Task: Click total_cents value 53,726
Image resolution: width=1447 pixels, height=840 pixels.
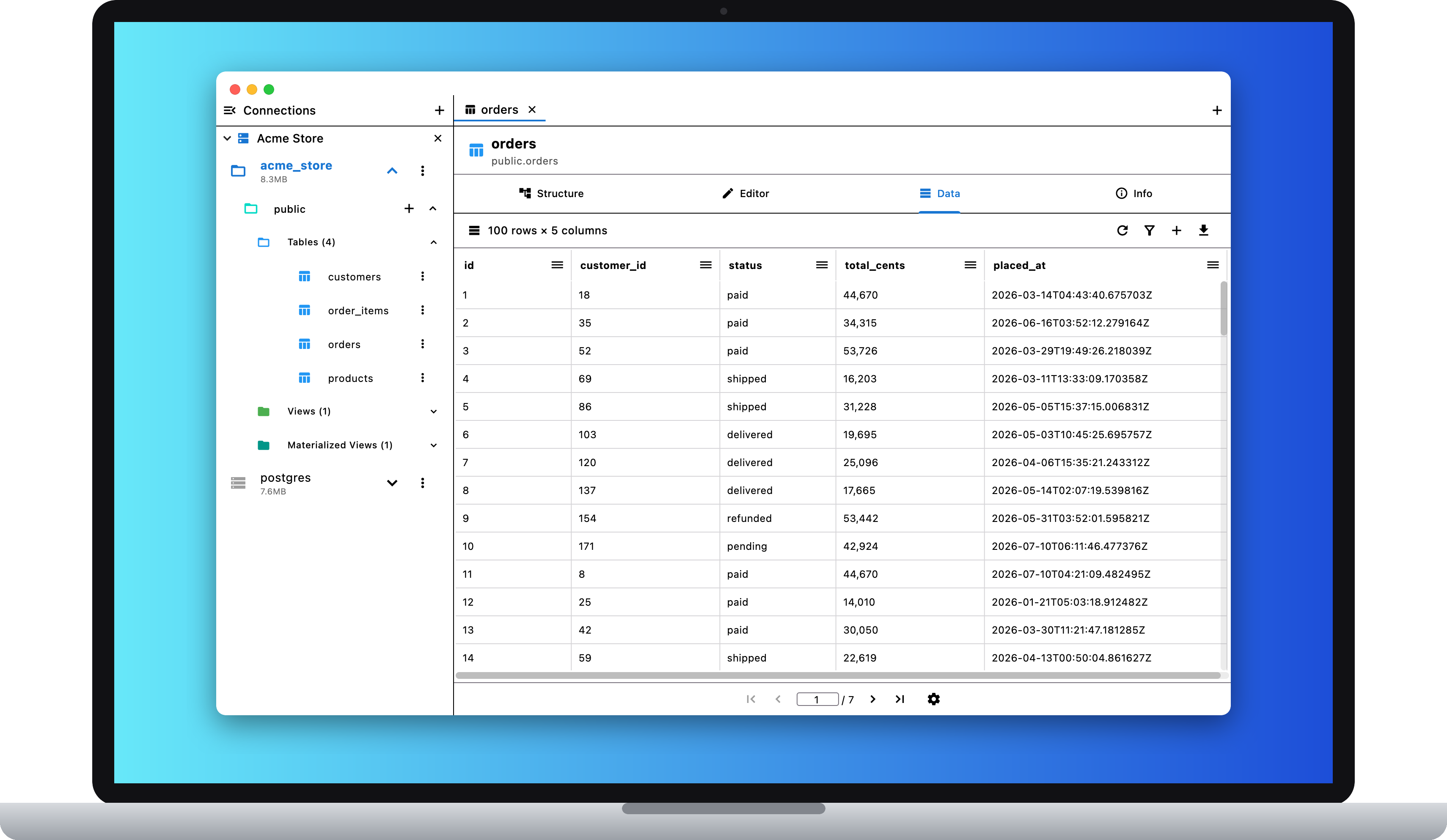Action: click(860, 351)
